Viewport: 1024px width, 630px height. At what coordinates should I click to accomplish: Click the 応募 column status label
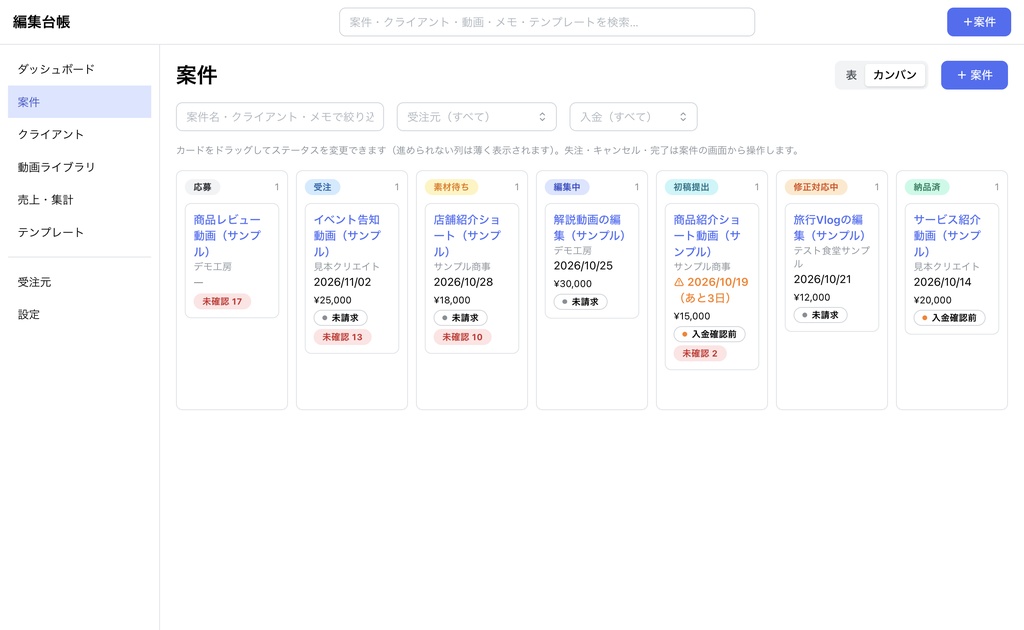[x=202, y=187]
